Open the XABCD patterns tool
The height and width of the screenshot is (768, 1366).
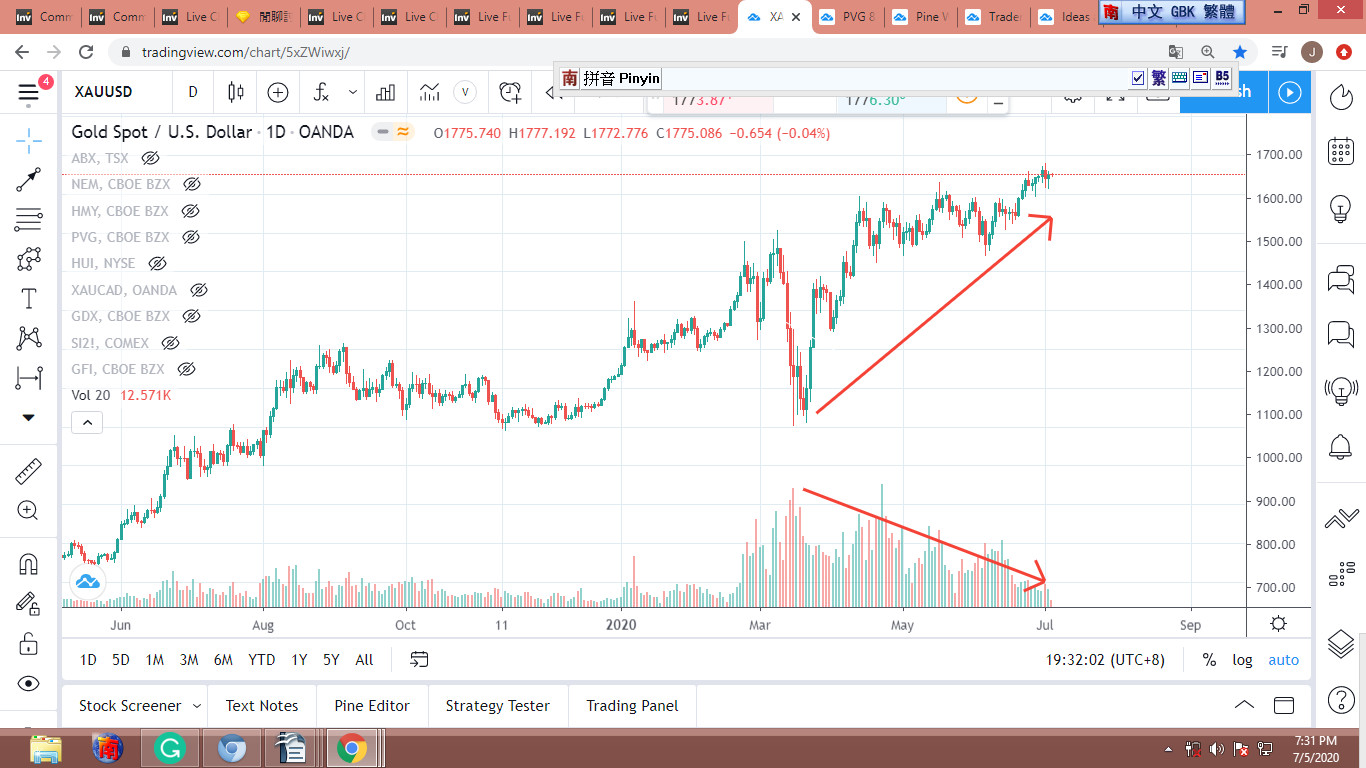(x=28, y=338)
